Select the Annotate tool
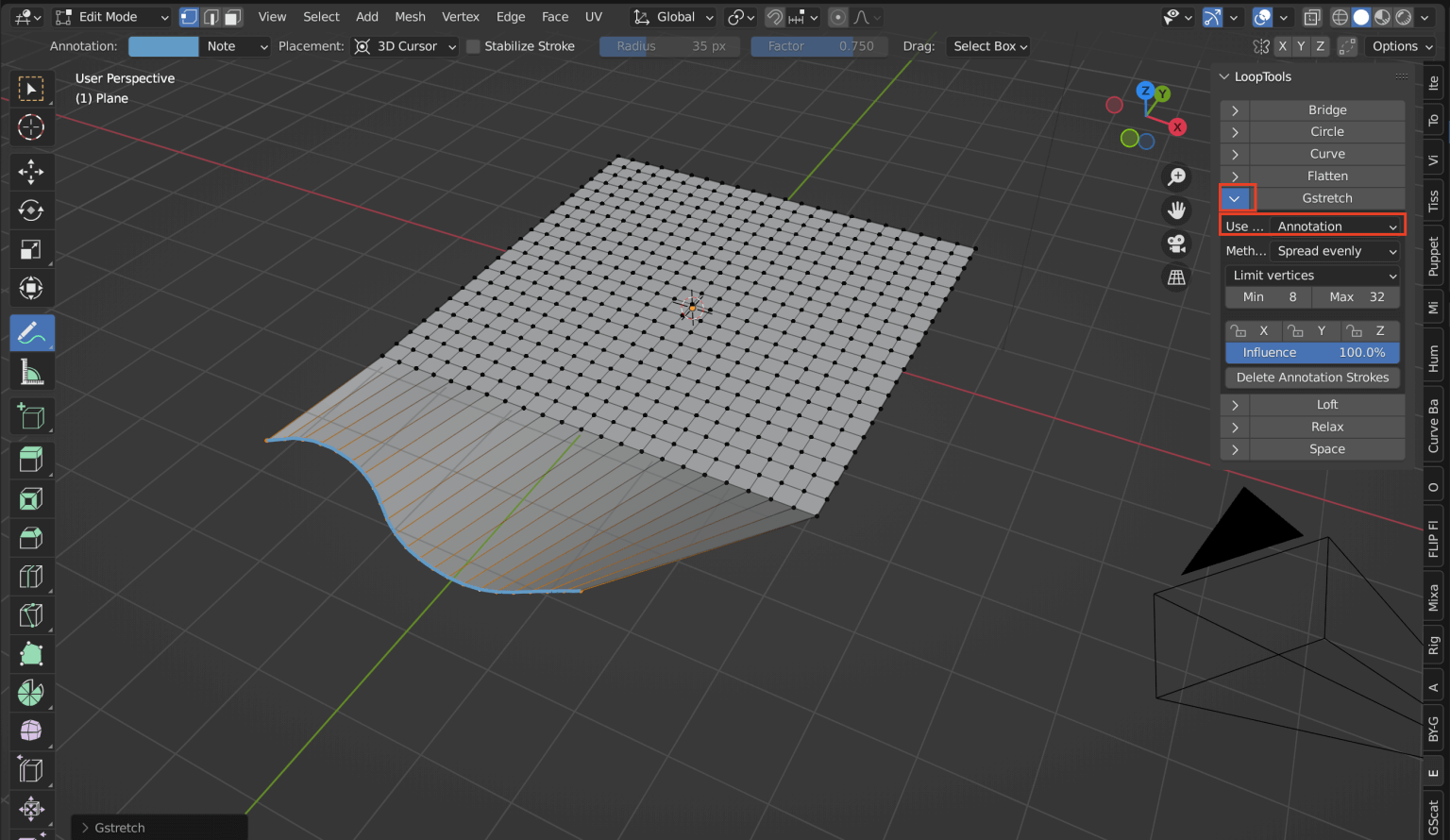The width and height of the screenshot is (1450, 840). pos(31,332)
